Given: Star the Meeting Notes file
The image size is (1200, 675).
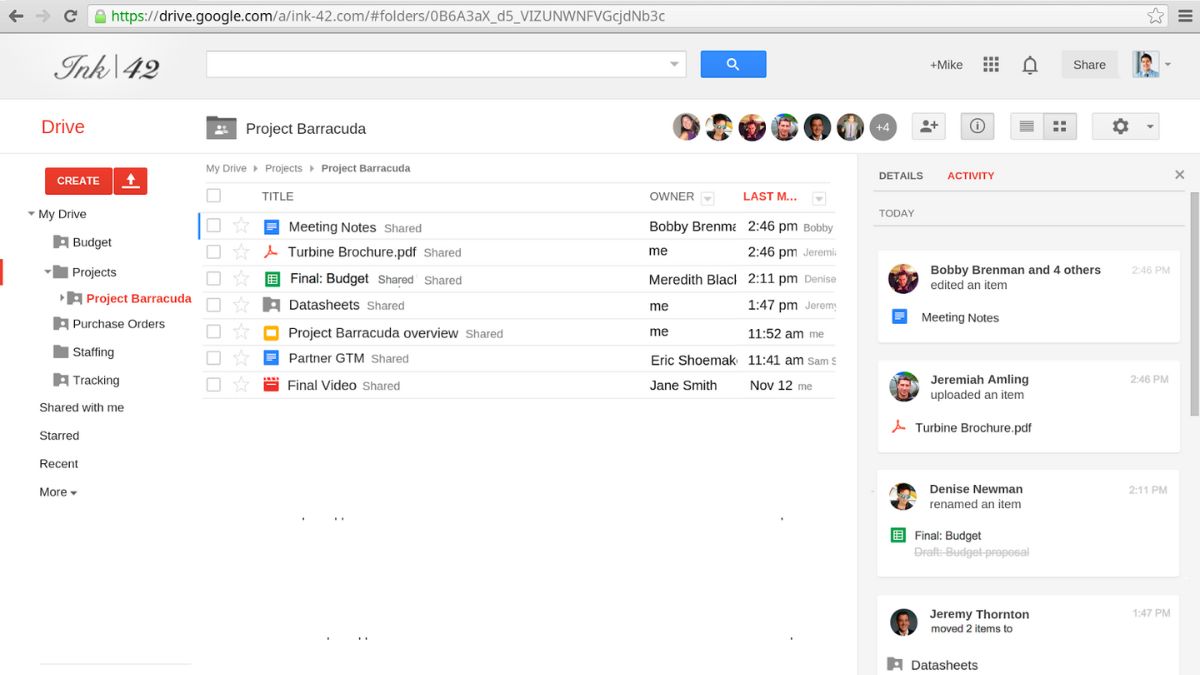Looking at the screenshot, I should click(241, 226).
